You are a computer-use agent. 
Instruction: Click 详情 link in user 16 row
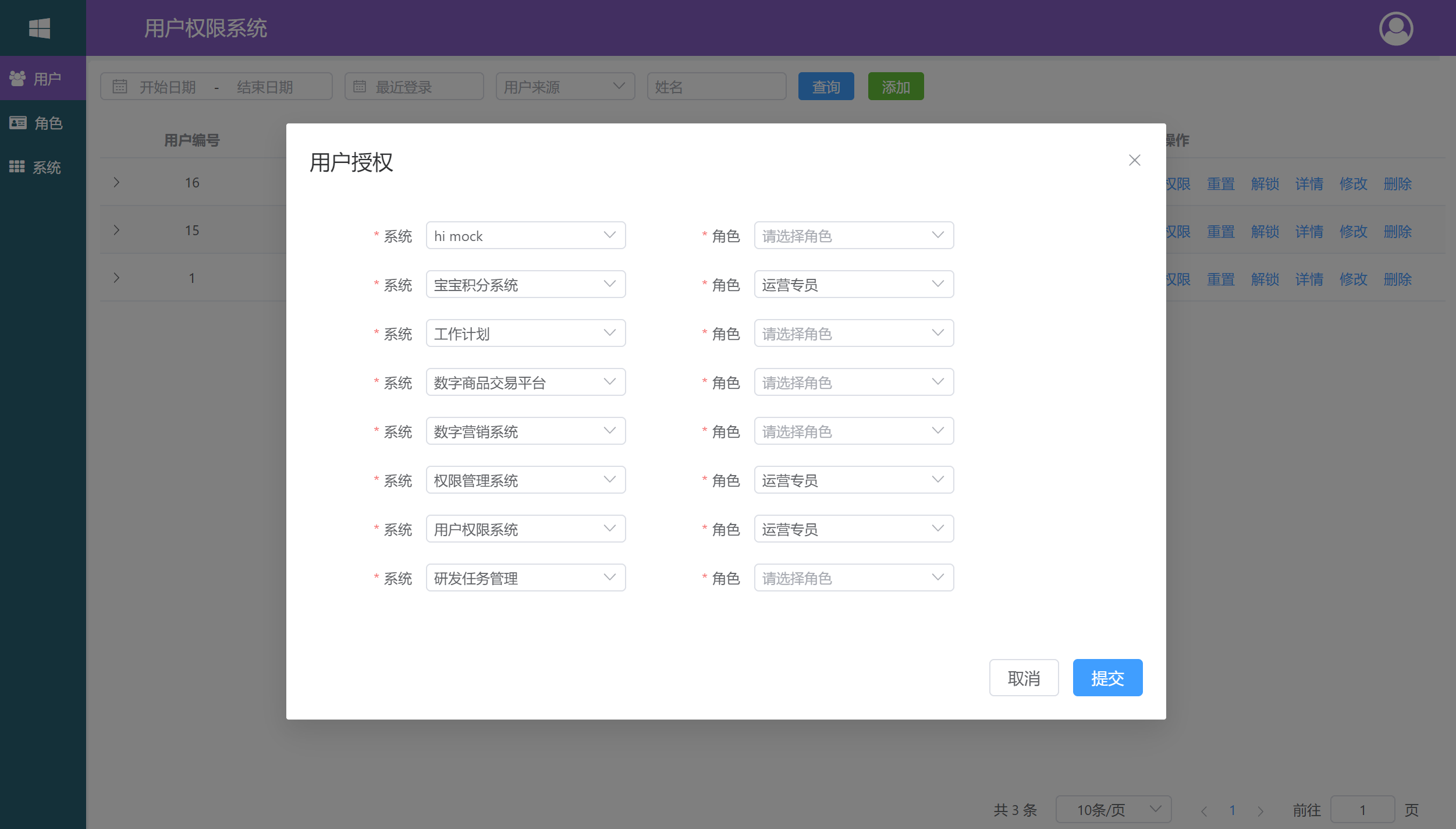(x=1309, y=183)
